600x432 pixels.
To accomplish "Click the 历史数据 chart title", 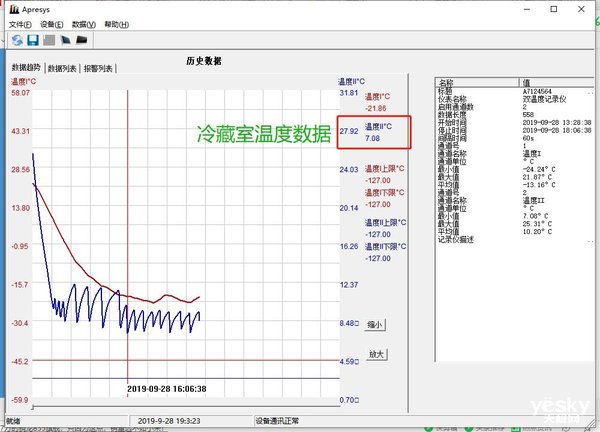I will pos(204,61).
